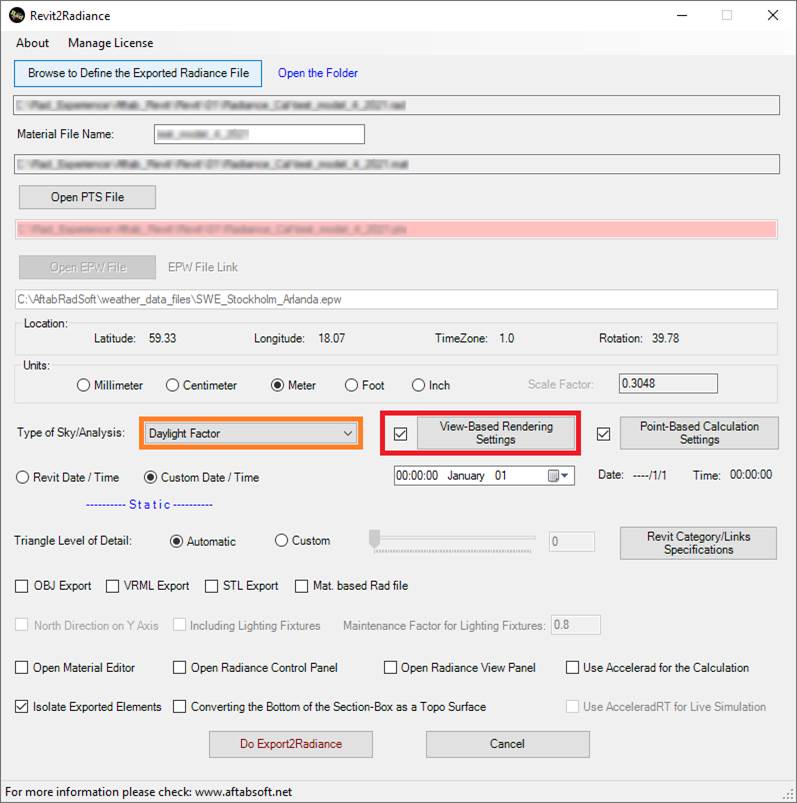Check Open Radiance View Panel
Screen dimensions: 797x803
390,668
